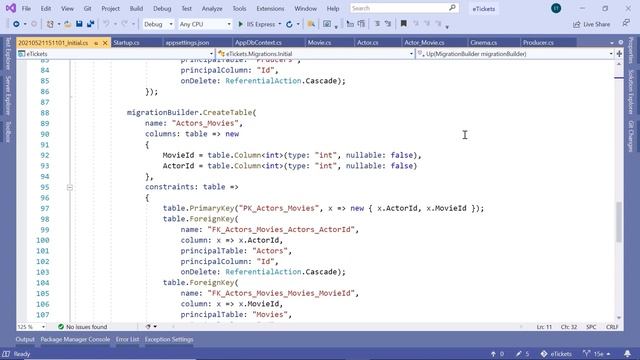The height and width of the screenshot is (360, 640).
Task: Click the Open File toolbar icon
Action: [x=68, y=24]
